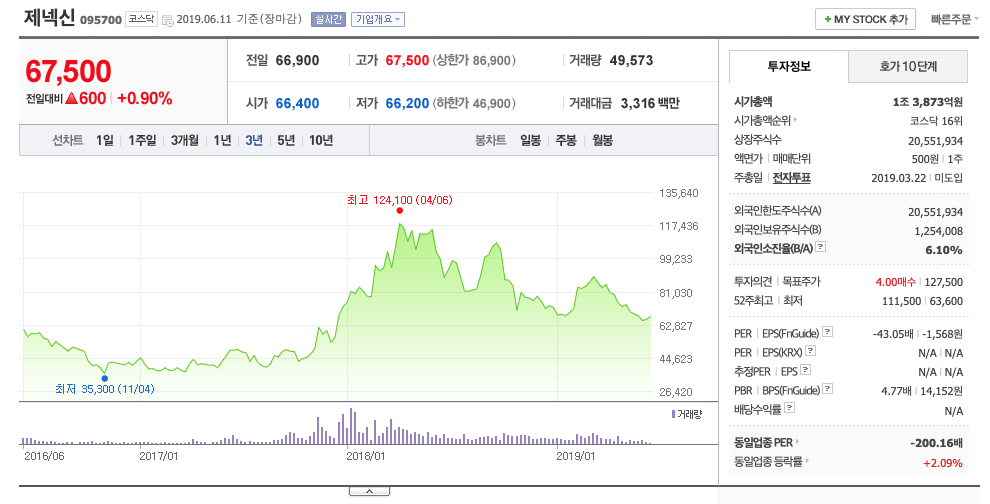Show the 일봉 daily candle chart
The height and width of the screenshot is (504, 990).
click(530, 140)
